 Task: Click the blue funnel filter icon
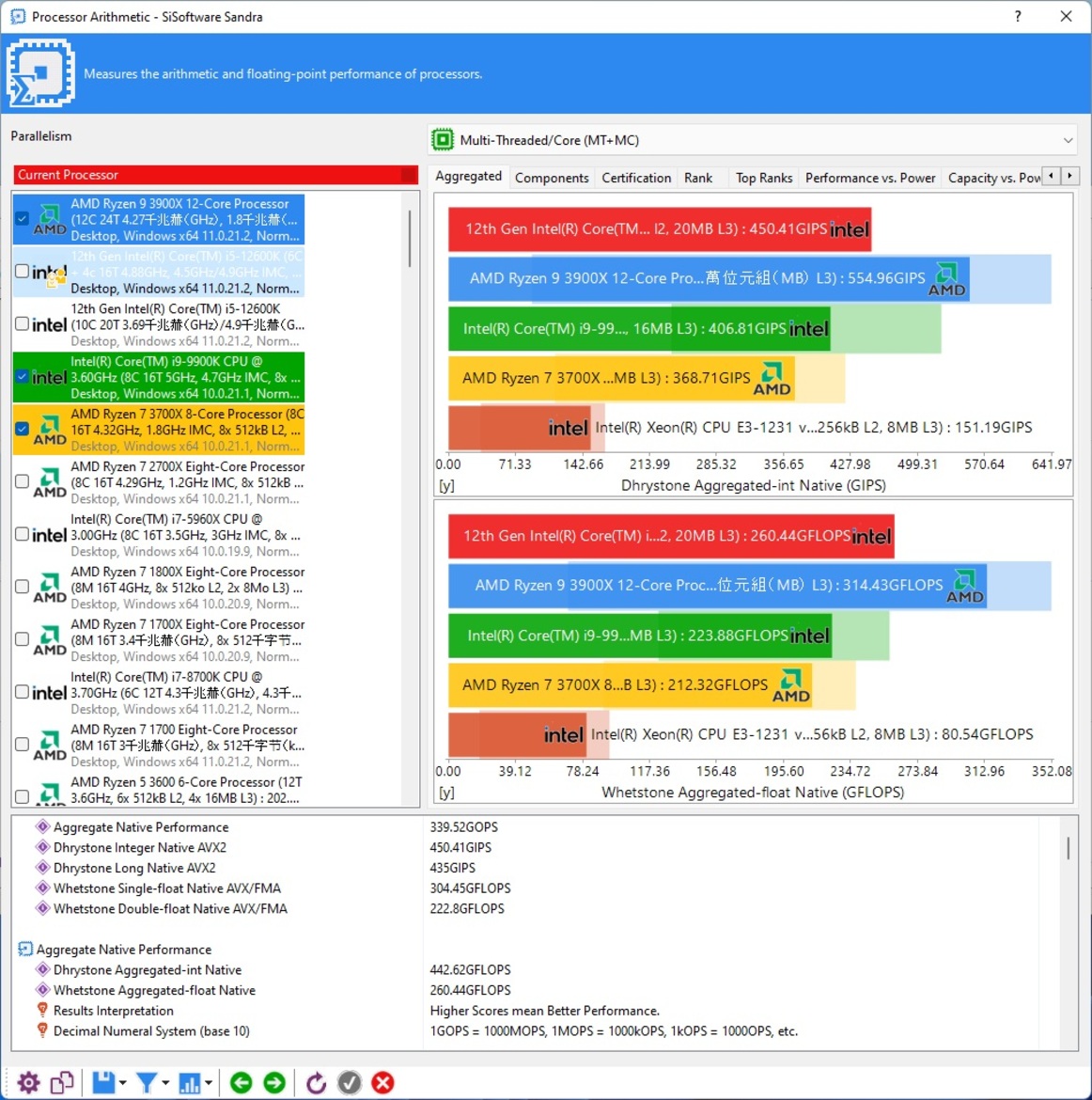pos(148,1082)
